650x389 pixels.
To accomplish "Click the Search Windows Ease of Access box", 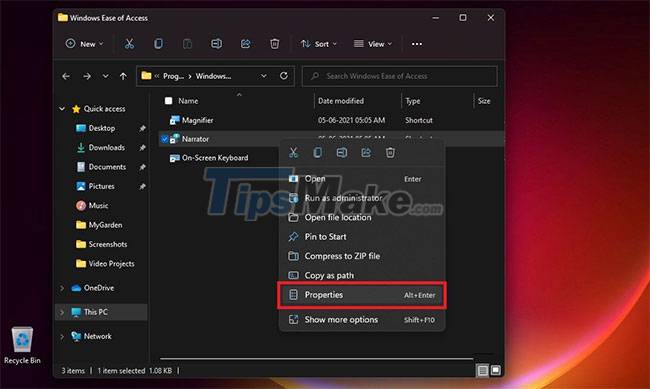I will coord(400,76).
